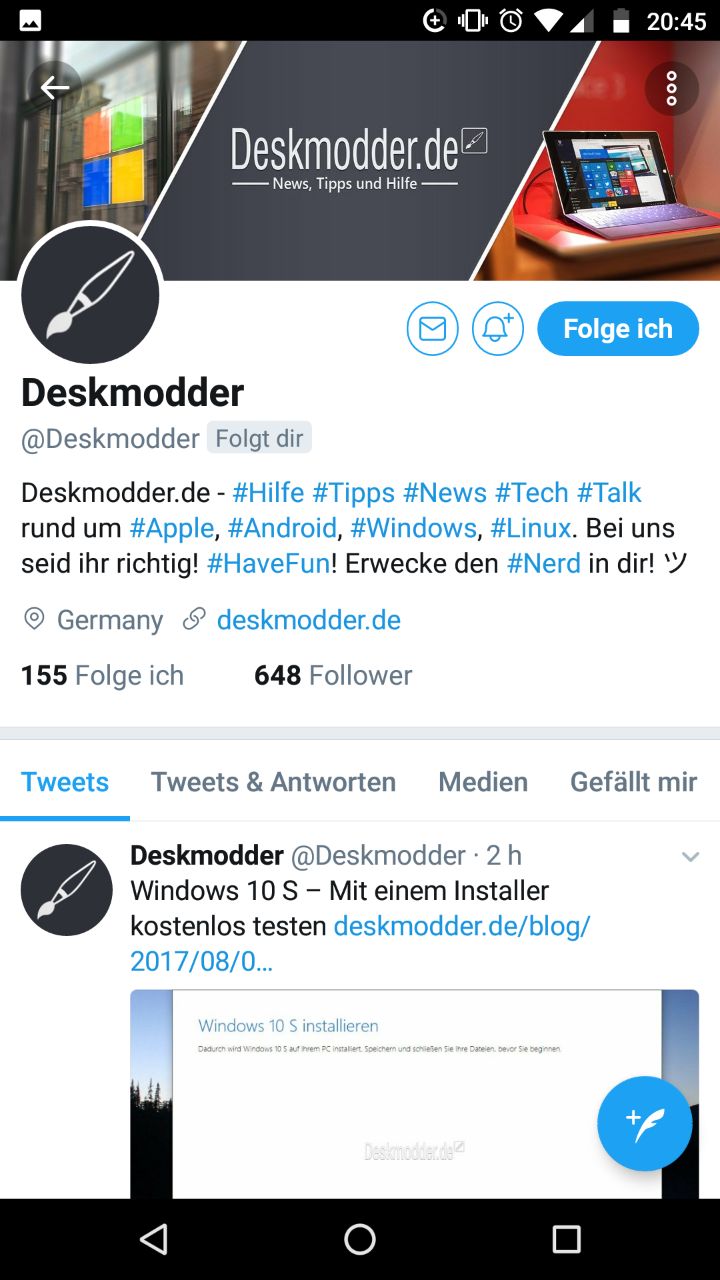This screenshot has height=1280, width=720.
Task: Expand the tweet options chevron
Action: click(690, 857)
